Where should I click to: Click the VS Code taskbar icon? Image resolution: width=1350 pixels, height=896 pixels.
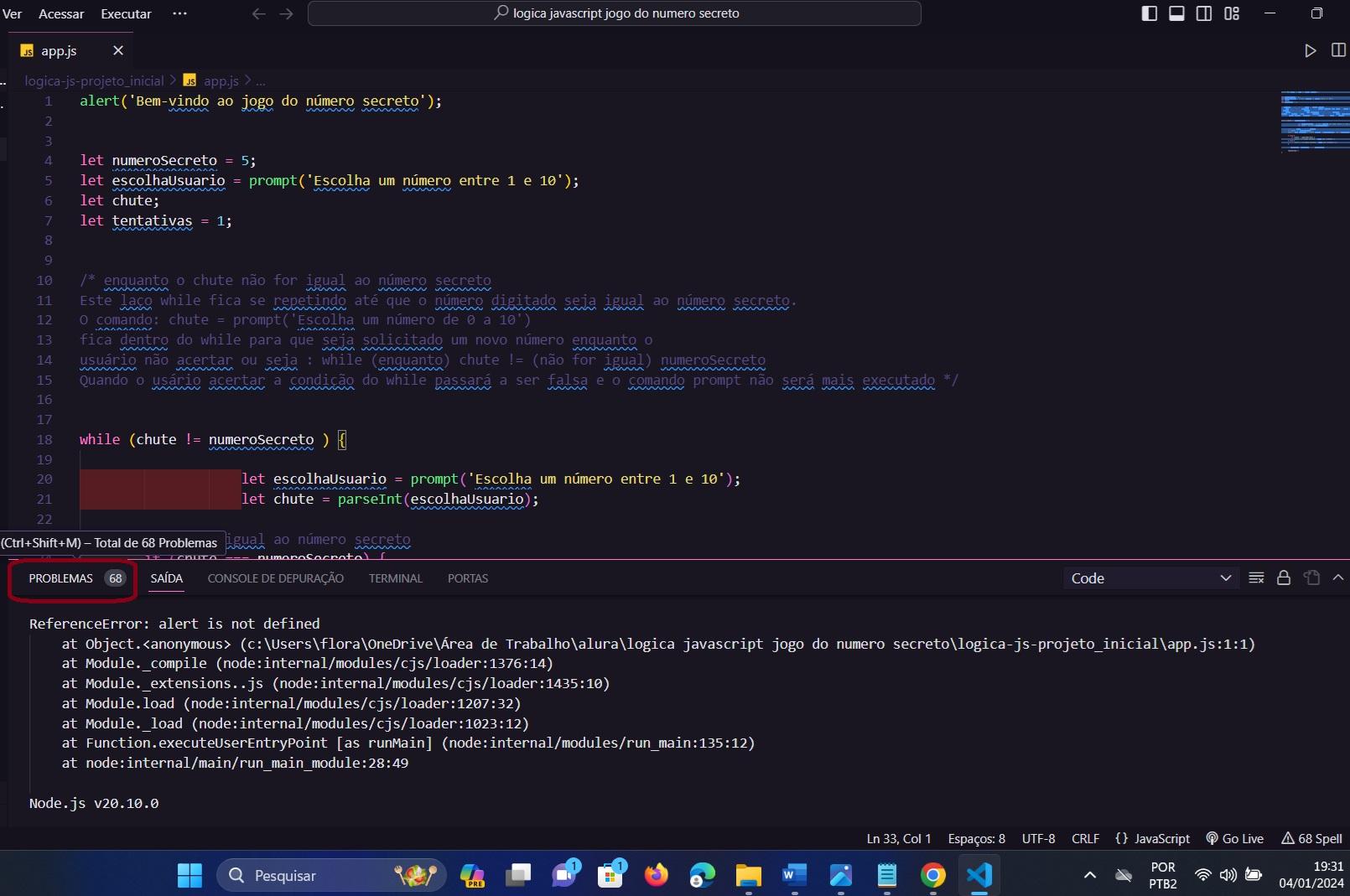coord(979,876)
